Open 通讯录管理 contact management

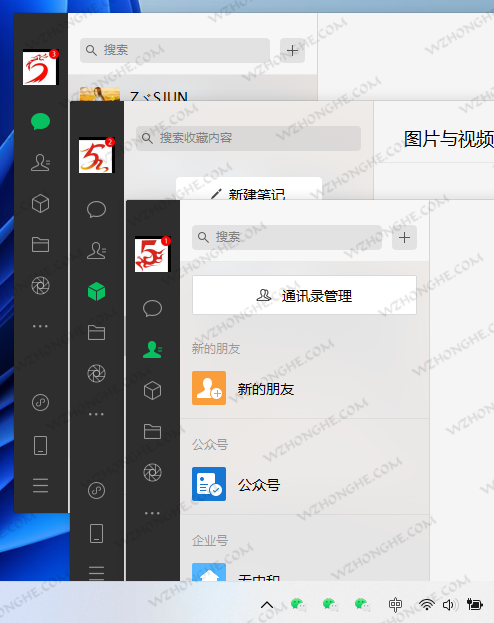(x=304, y=295)
